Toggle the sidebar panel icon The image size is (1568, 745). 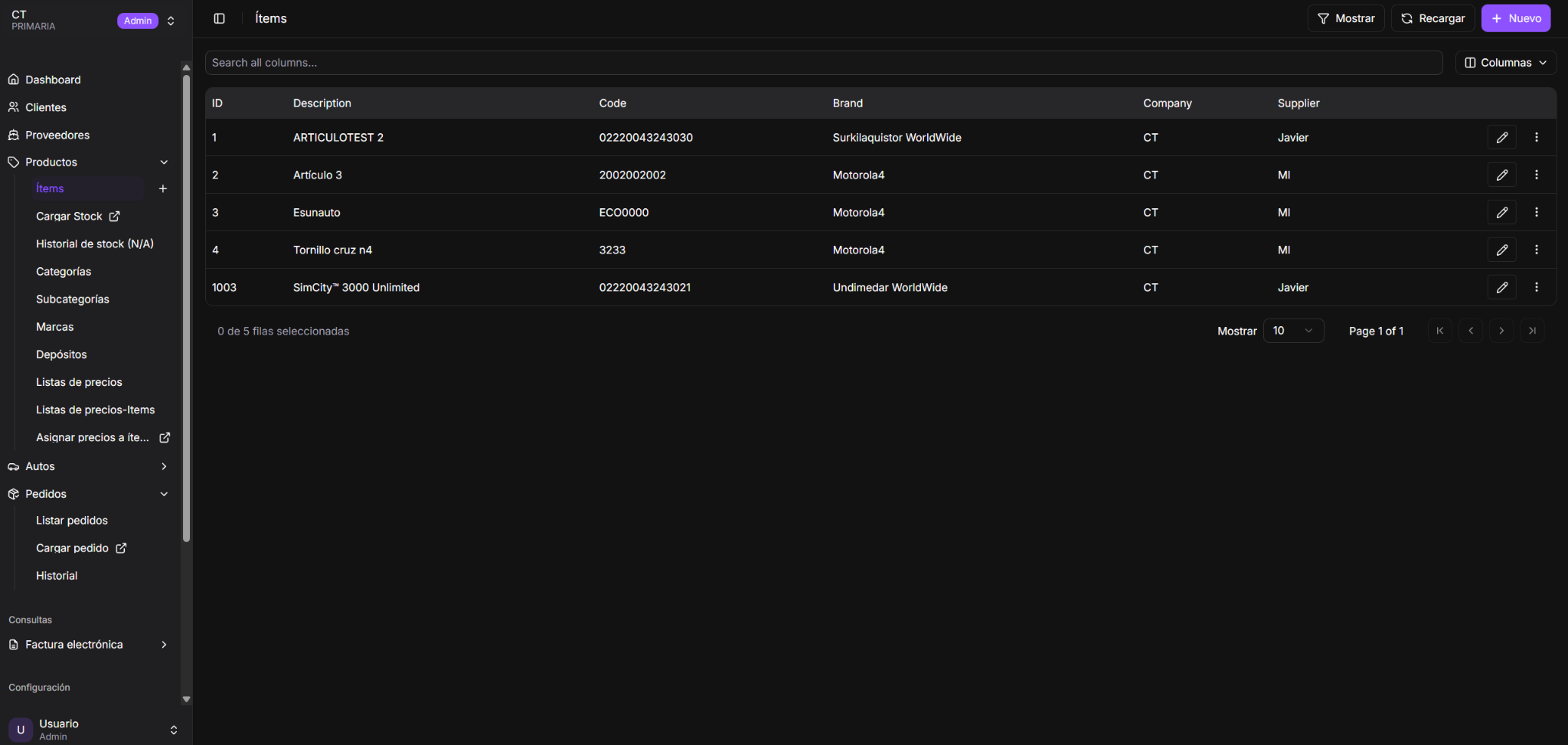219,18
